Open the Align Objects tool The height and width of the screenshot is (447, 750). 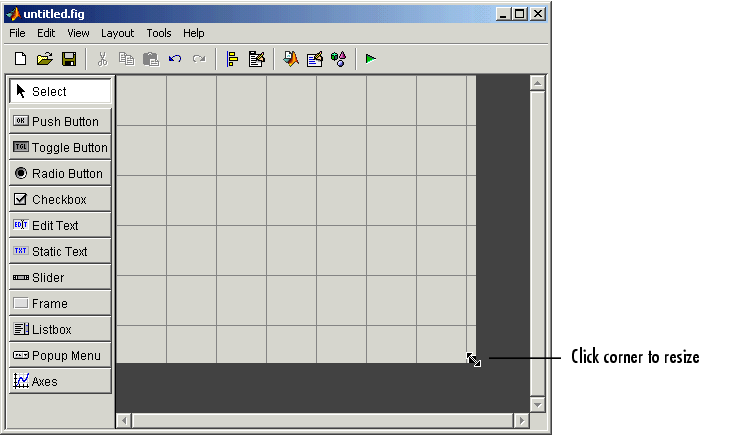pos(232,59)
